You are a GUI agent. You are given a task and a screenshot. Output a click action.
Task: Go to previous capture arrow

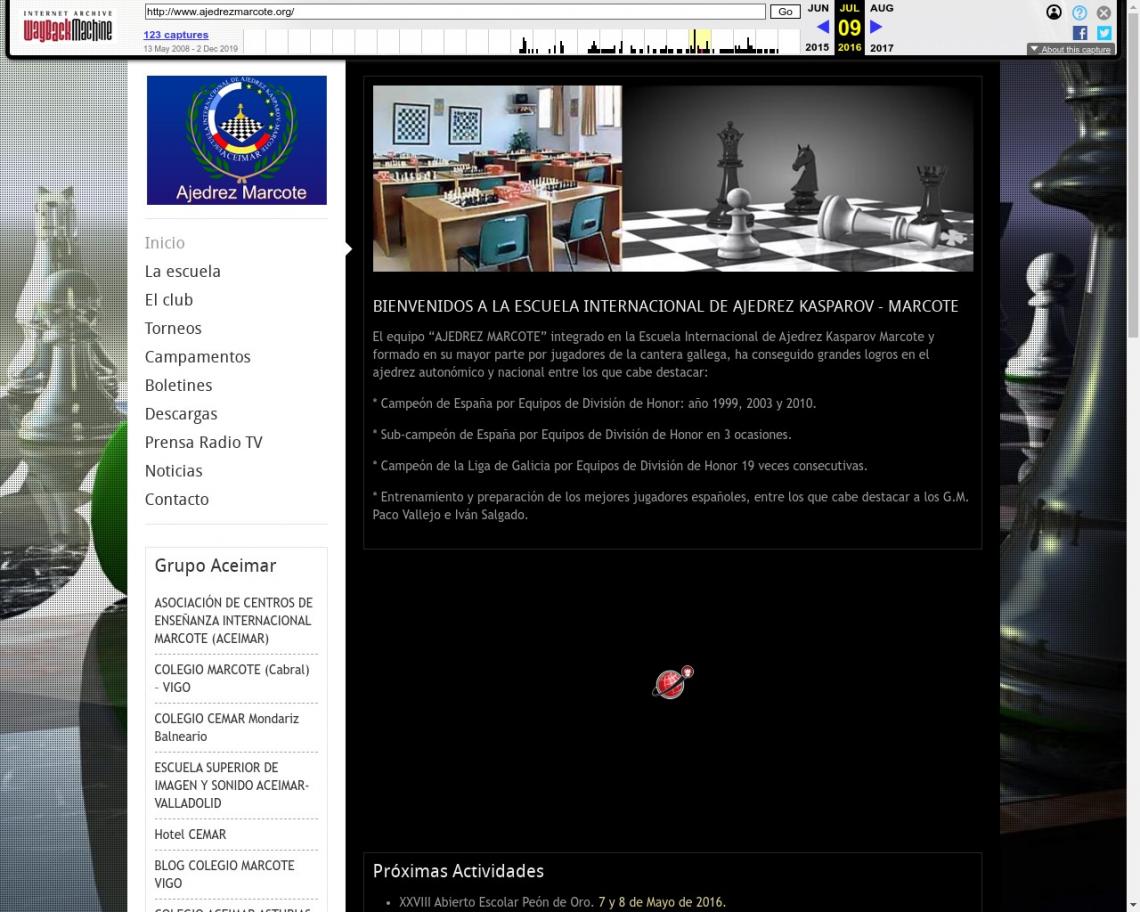click(x=822, y=27)
